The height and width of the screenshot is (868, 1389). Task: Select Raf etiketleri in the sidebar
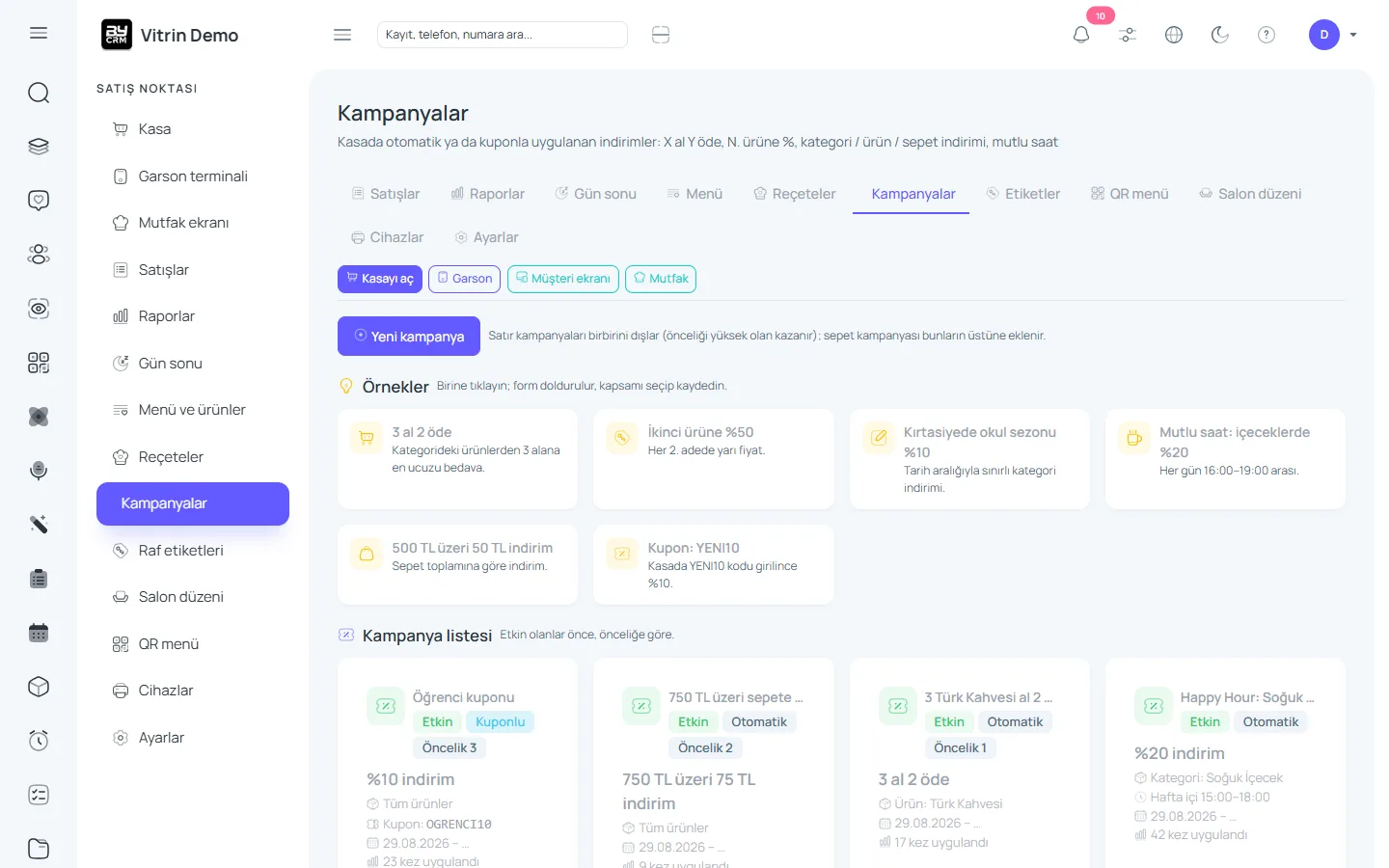(x=193, y=551)
